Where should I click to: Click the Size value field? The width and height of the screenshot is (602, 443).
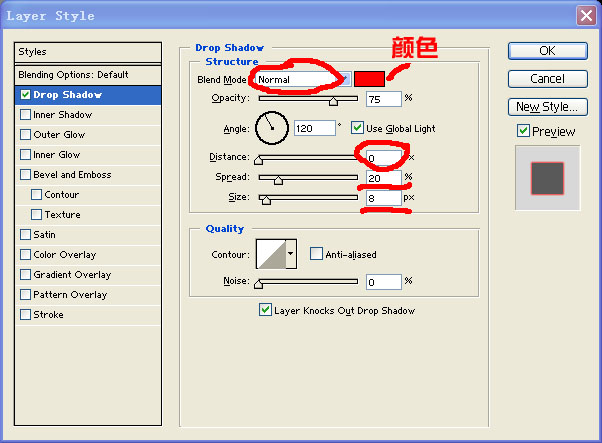pyautogui.click(x=384, y=198)
